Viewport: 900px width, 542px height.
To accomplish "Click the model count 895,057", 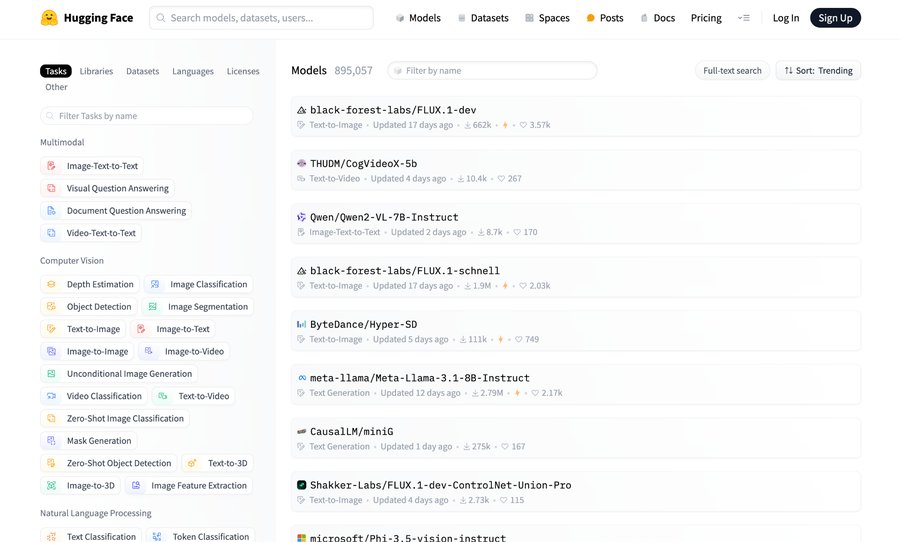I will tap(354, 71).
